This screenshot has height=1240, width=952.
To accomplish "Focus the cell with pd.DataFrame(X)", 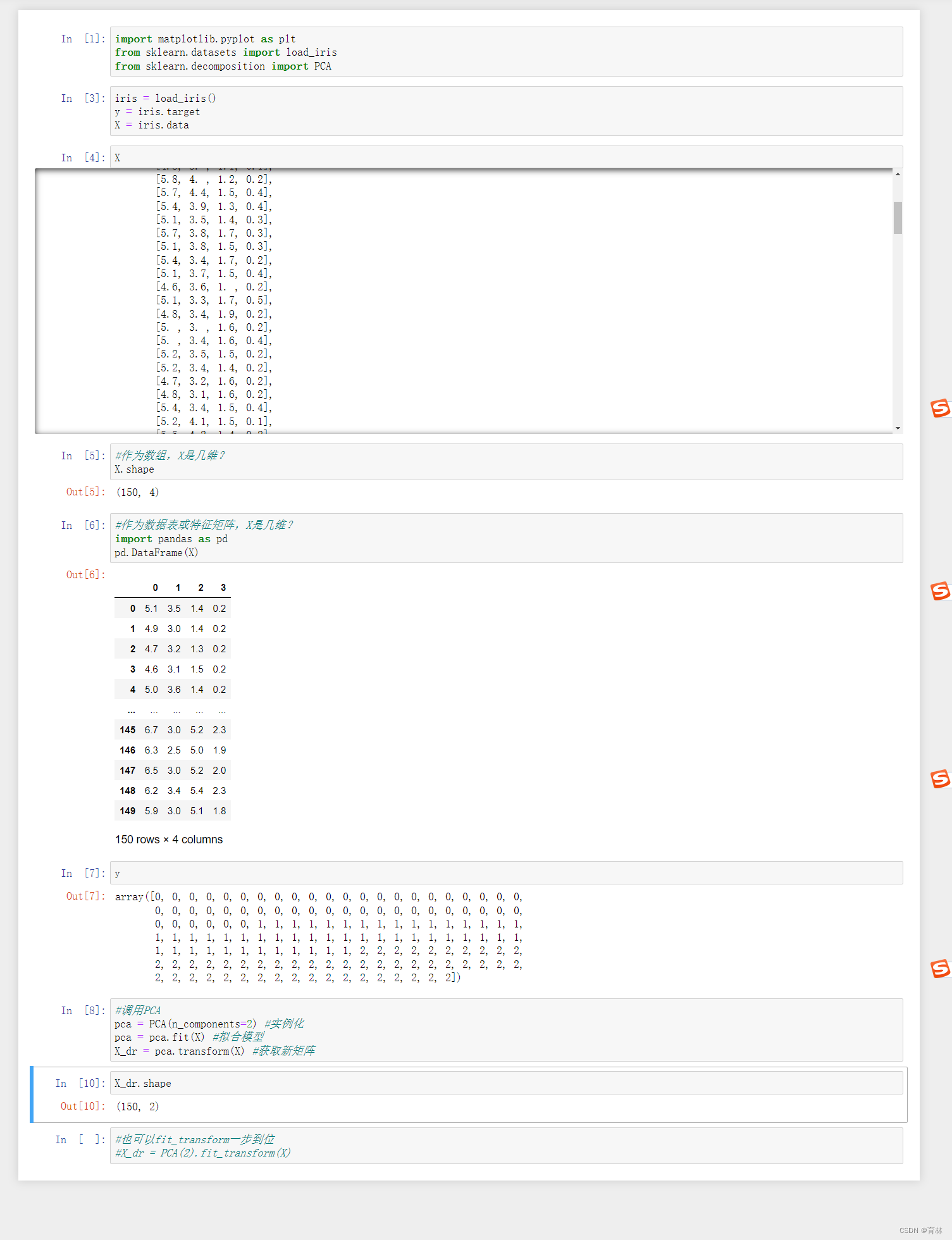I will click(x=506, y=538).
